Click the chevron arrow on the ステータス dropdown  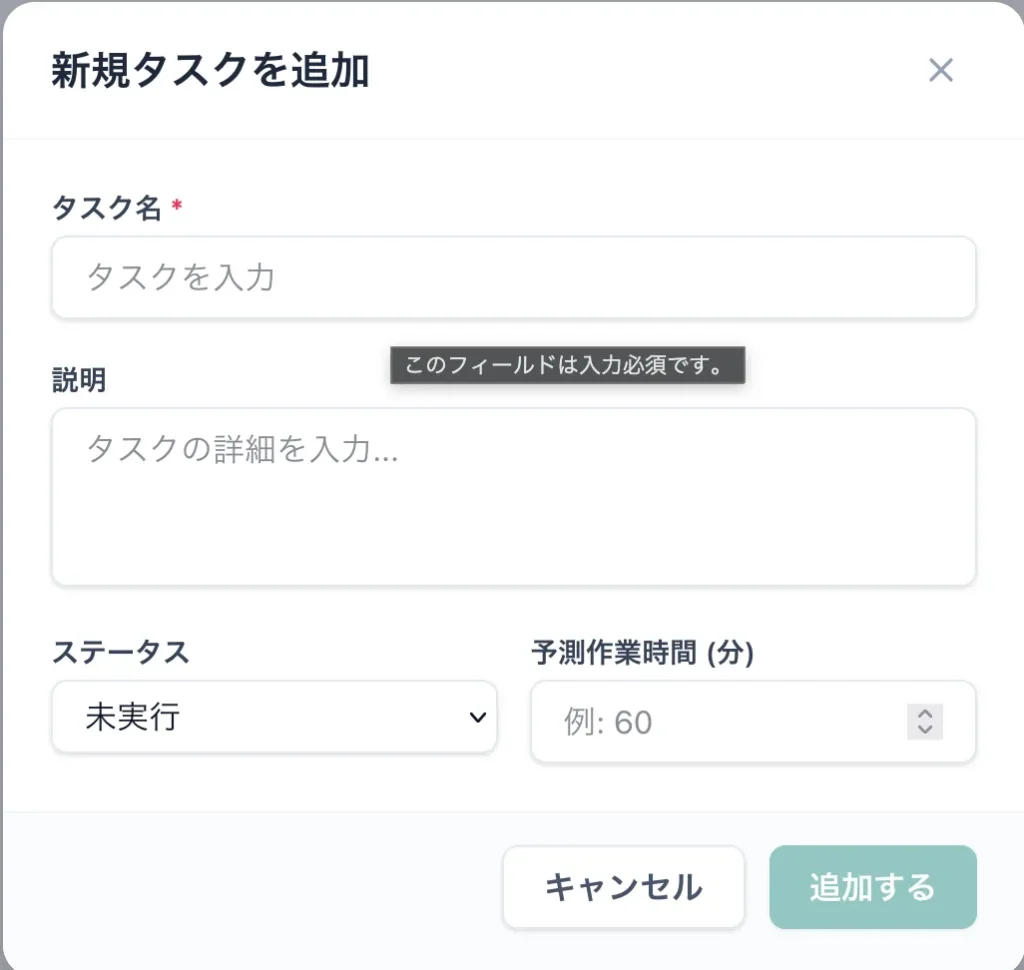tap(478, 717)
